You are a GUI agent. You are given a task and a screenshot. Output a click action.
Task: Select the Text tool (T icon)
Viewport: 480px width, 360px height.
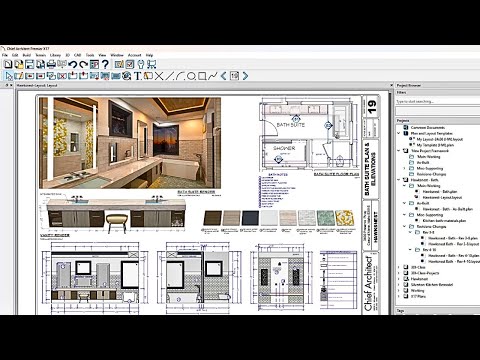(x=137, y=76)
